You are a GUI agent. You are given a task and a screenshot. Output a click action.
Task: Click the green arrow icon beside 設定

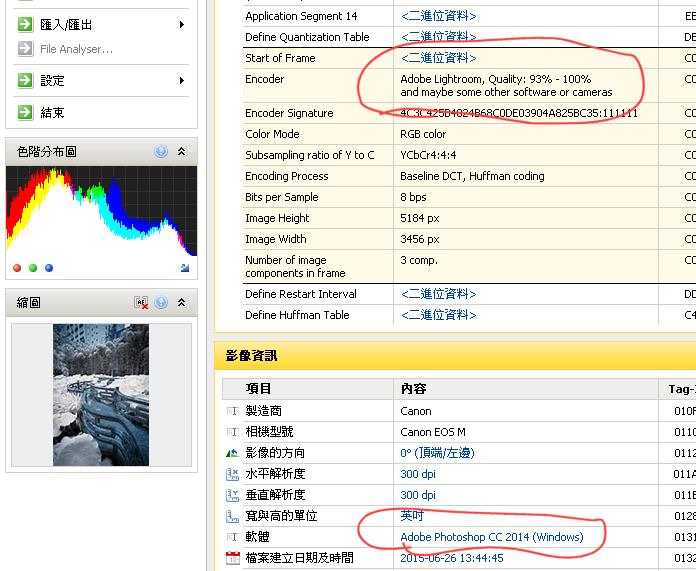click(x=25, y=80)
